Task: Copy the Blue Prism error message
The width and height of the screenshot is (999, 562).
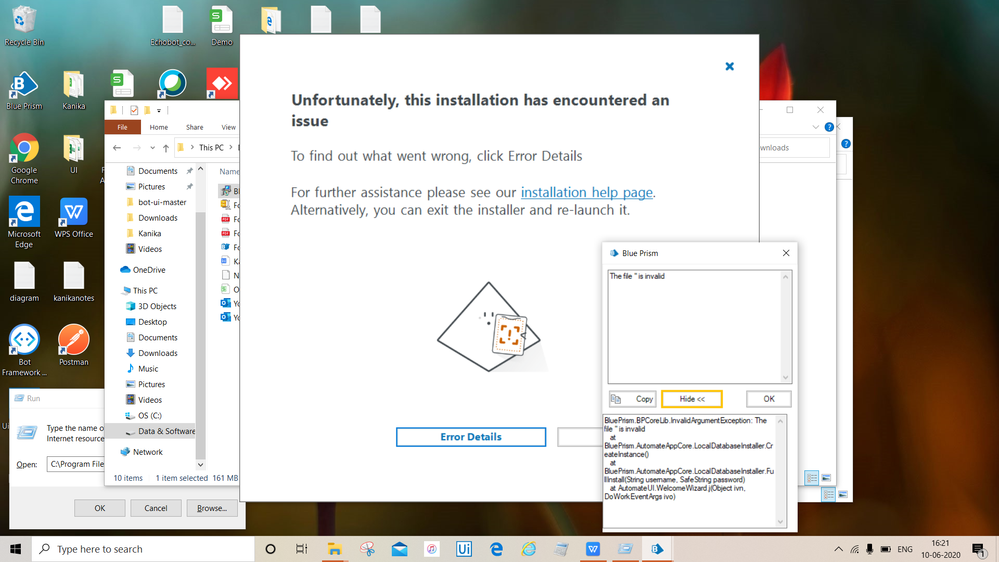Action: (633, 399)
